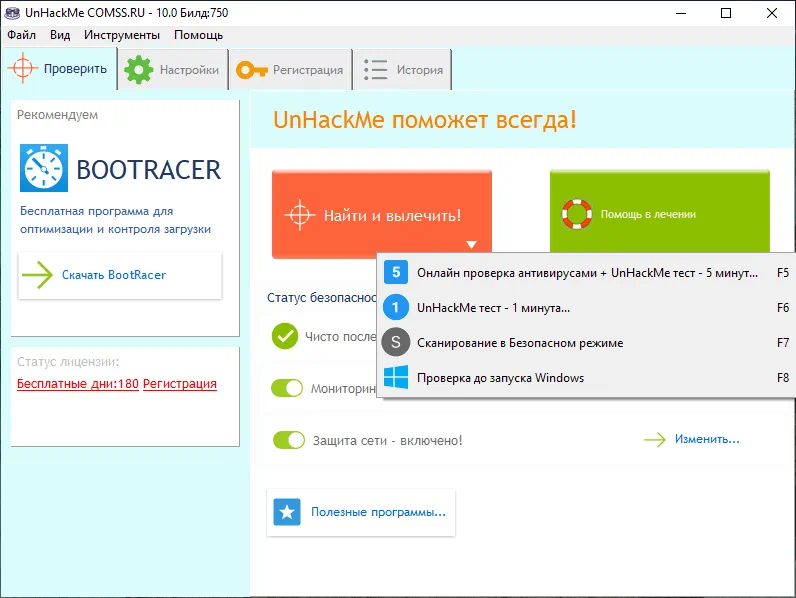Click the Скачать BootRacer link

tap(114, 275)
